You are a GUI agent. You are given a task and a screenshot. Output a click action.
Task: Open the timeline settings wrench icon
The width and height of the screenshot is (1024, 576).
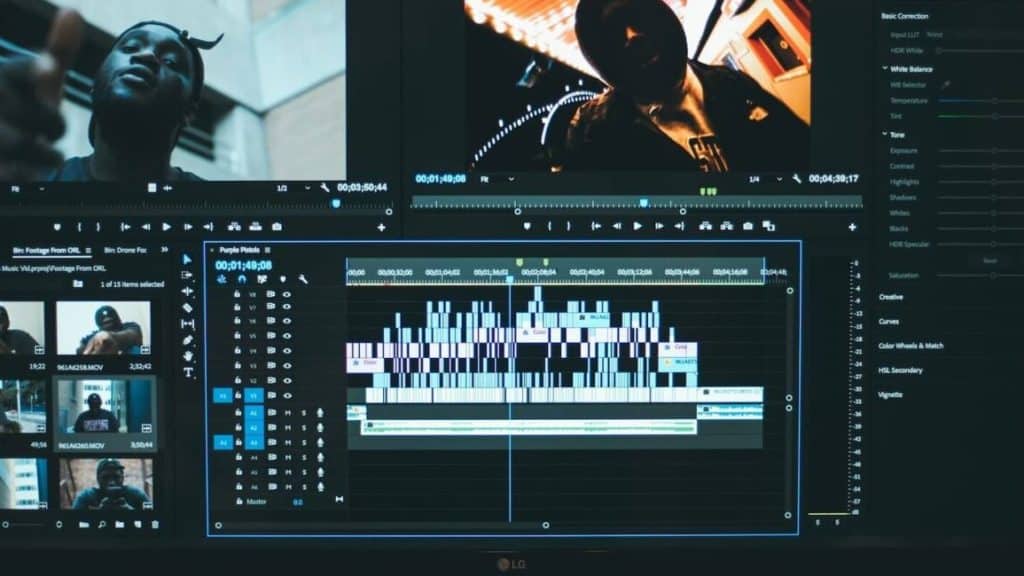(305, 280)
